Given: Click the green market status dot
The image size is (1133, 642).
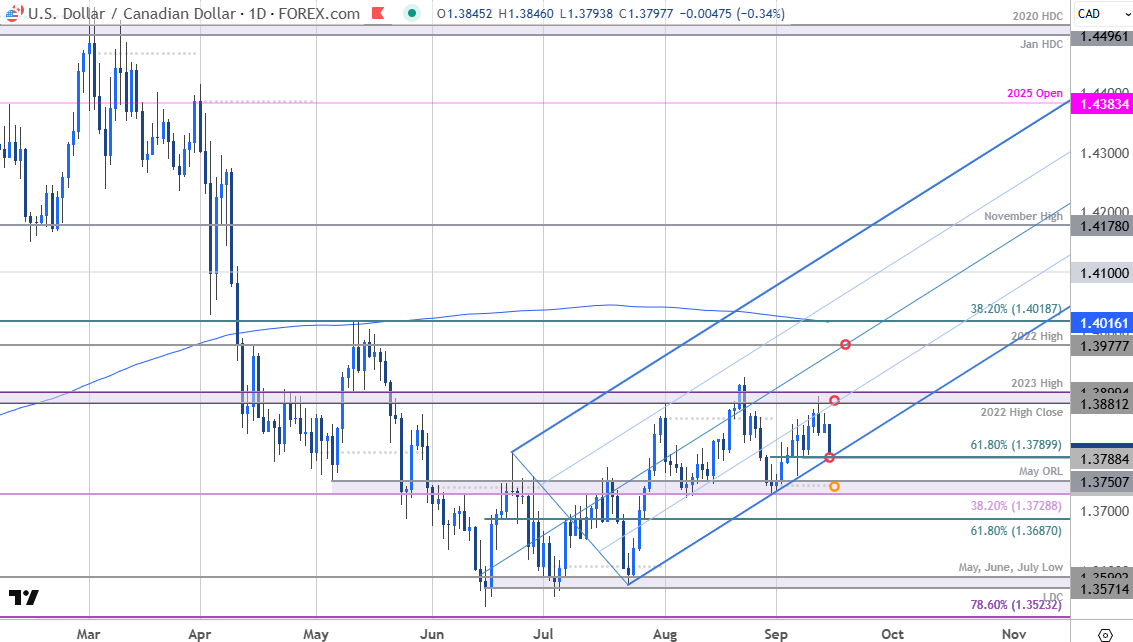Looking at the screenshot, I should click(x=412, y=13).
